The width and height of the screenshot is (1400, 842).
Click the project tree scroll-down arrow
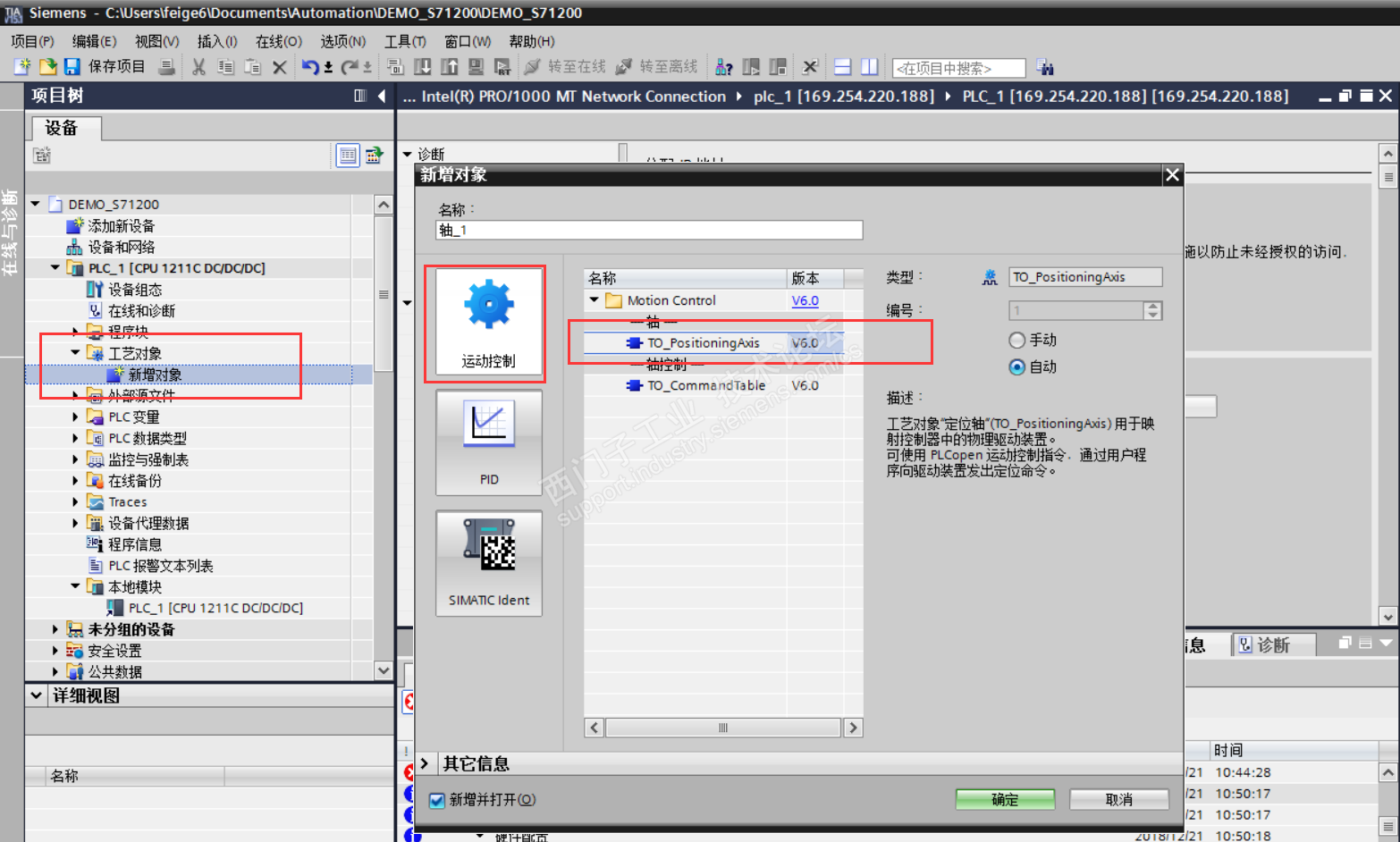click(x=384, y=670)
